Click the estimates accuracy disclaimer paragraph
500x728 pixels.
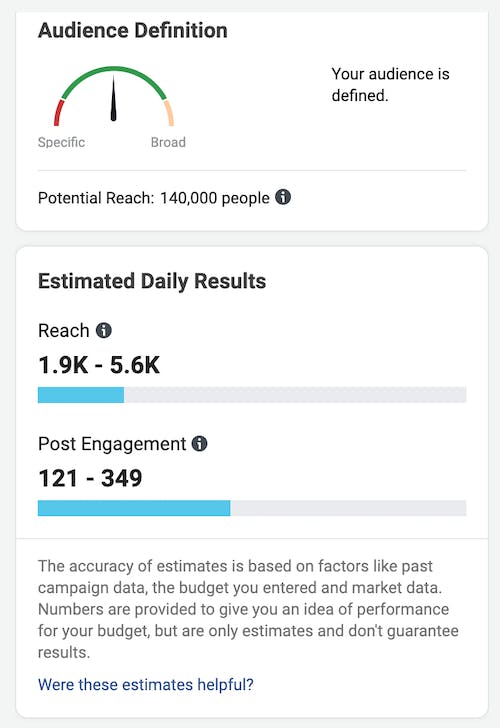click(248, 609)
